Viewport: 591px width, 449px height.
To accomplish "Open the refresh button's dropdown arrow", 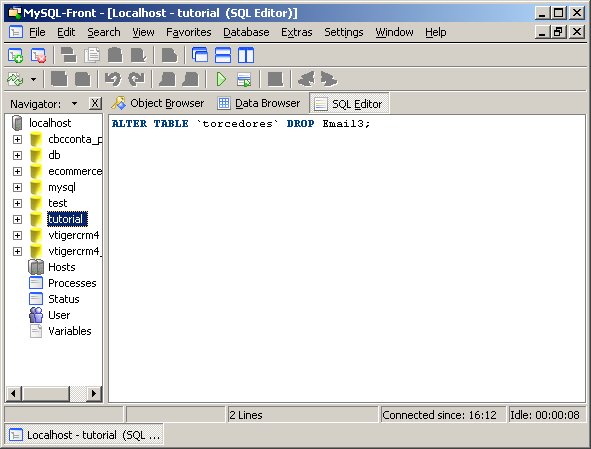I will tap(34, 80).
